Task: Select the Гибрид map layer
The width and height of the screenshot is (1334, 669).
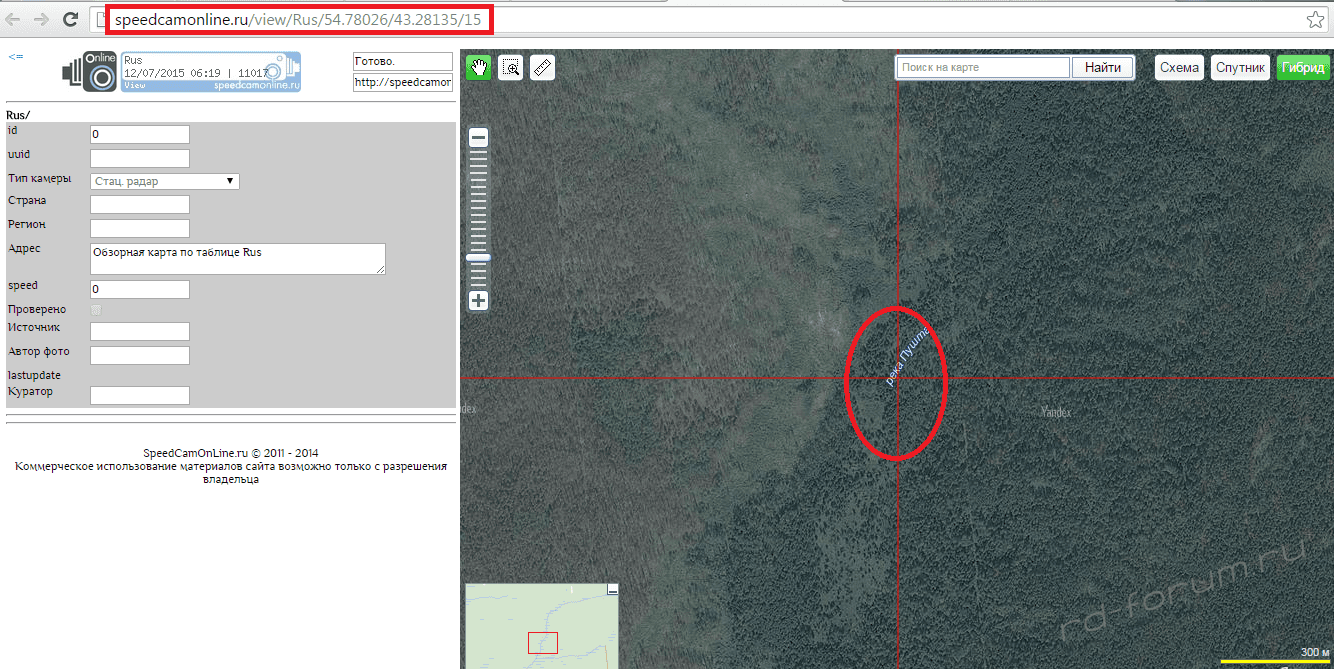Action: pos(1303,68)
